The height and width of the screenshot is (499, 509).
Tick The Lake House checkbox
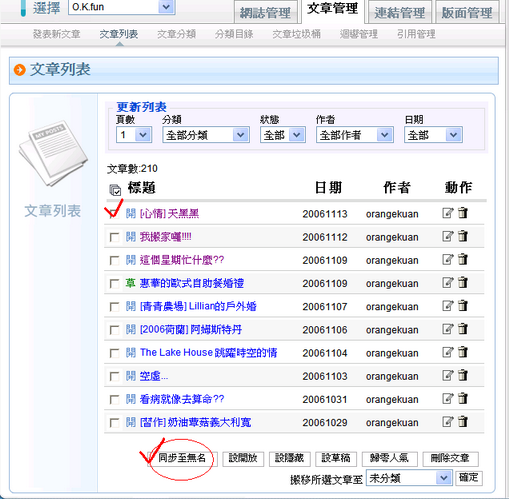coord(114,353)
